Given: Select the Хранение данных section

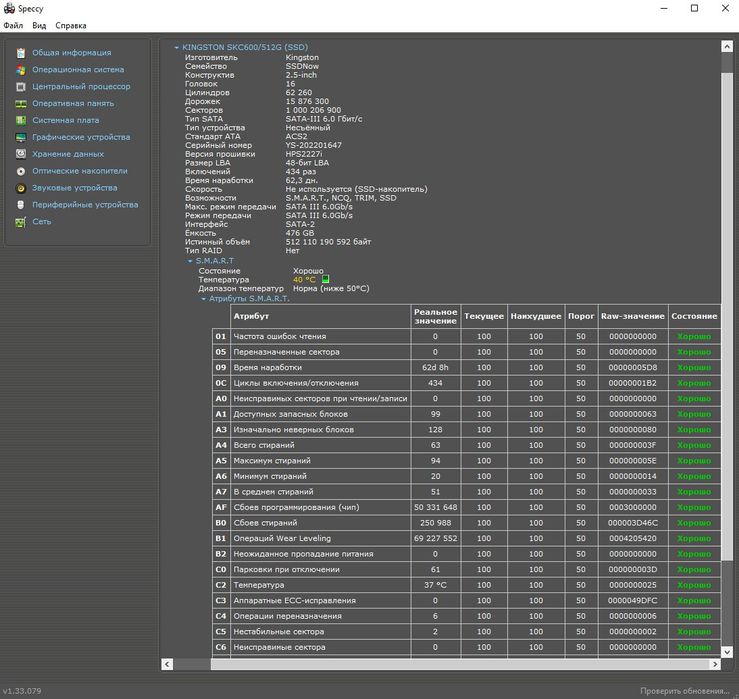Looking at the screenshot, I should point(68,154).
